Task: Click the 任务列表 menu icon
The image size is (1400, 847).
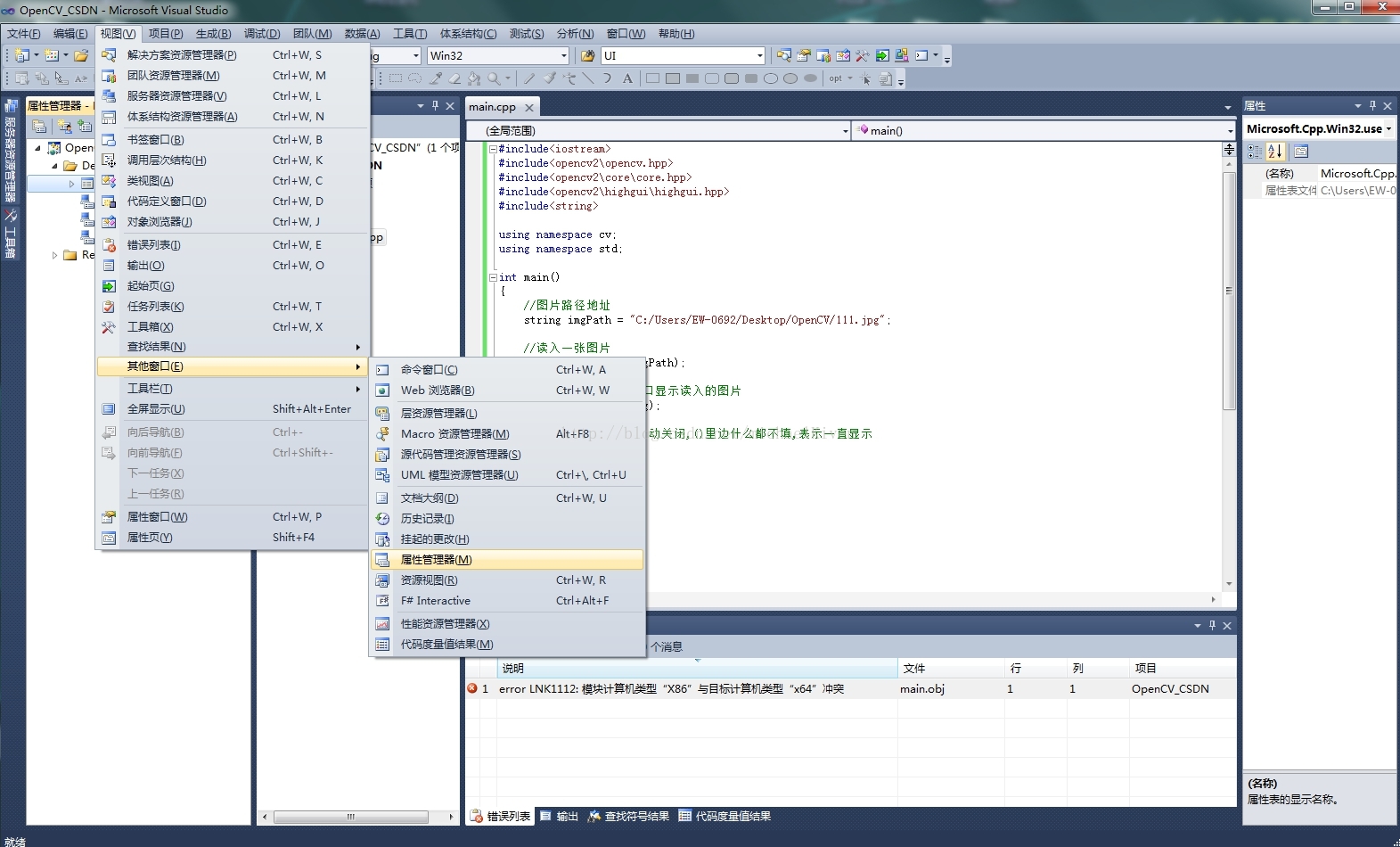Action: [x=109, y=306]
